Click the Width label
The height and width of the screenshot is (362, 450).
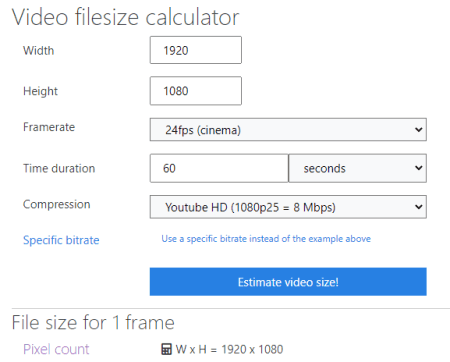point(38,51)
